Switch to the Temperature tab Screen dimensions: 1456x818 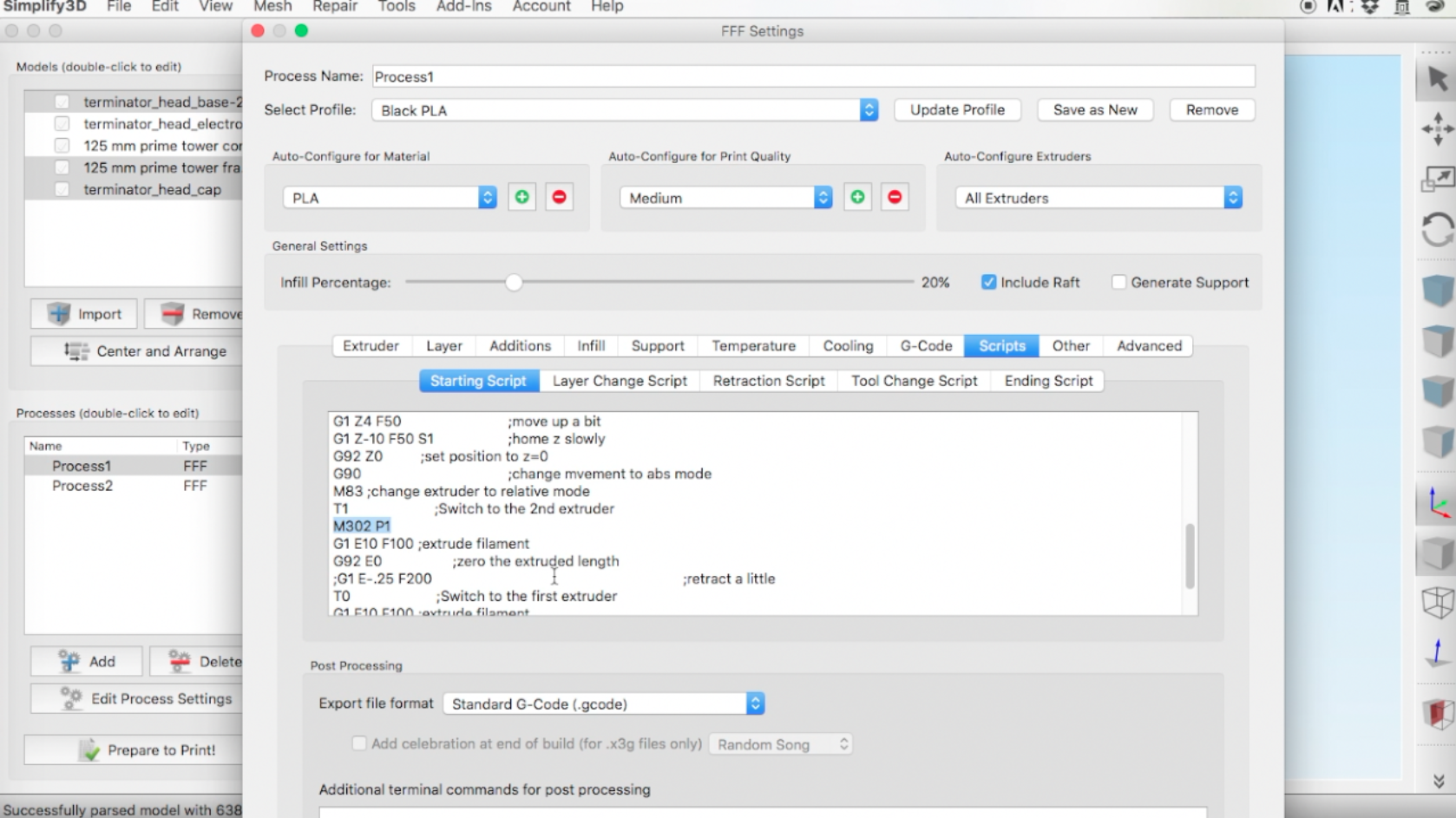click(753, 345)
